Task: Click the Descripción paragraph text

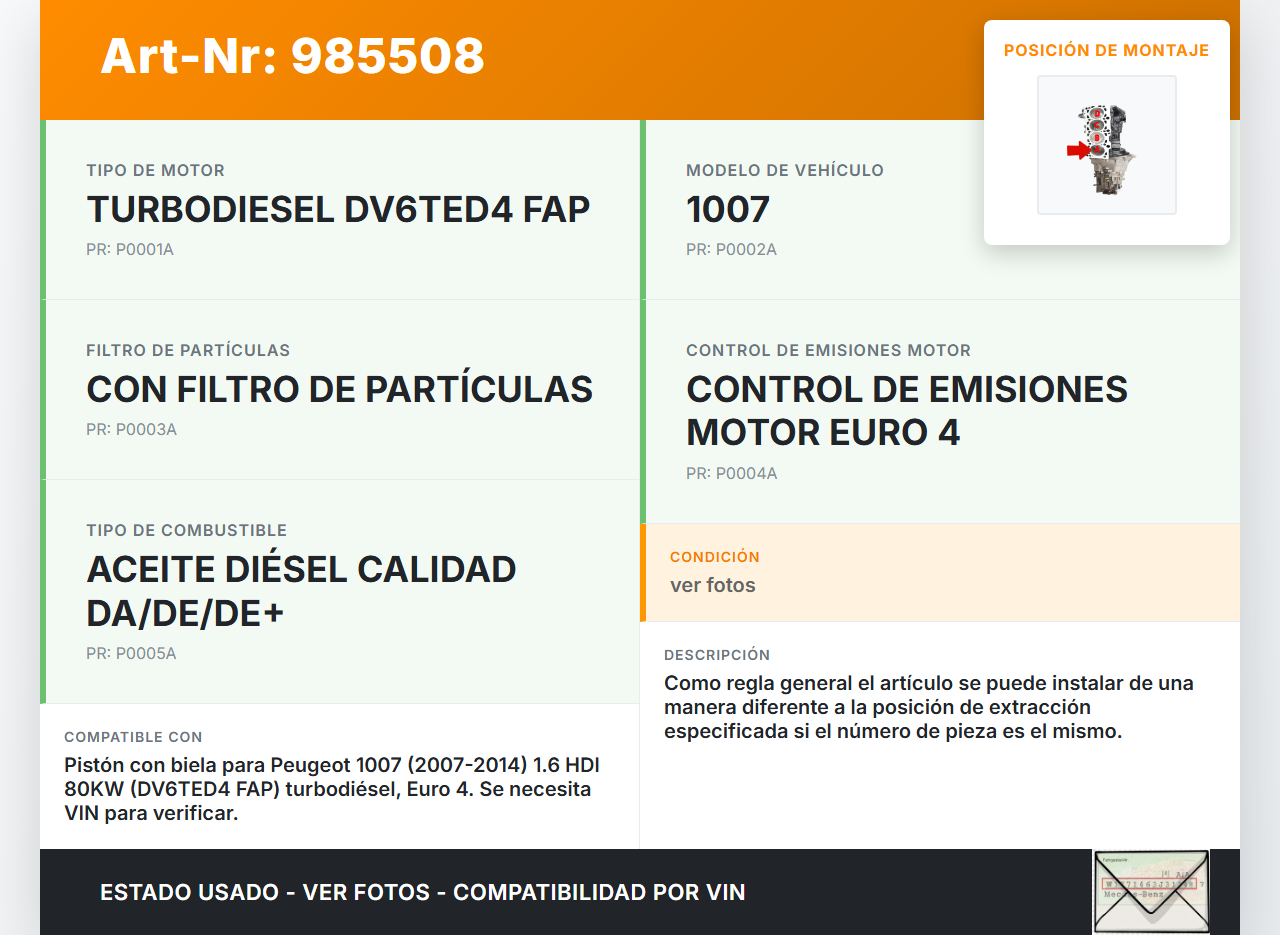Action: tap(928, 707)
